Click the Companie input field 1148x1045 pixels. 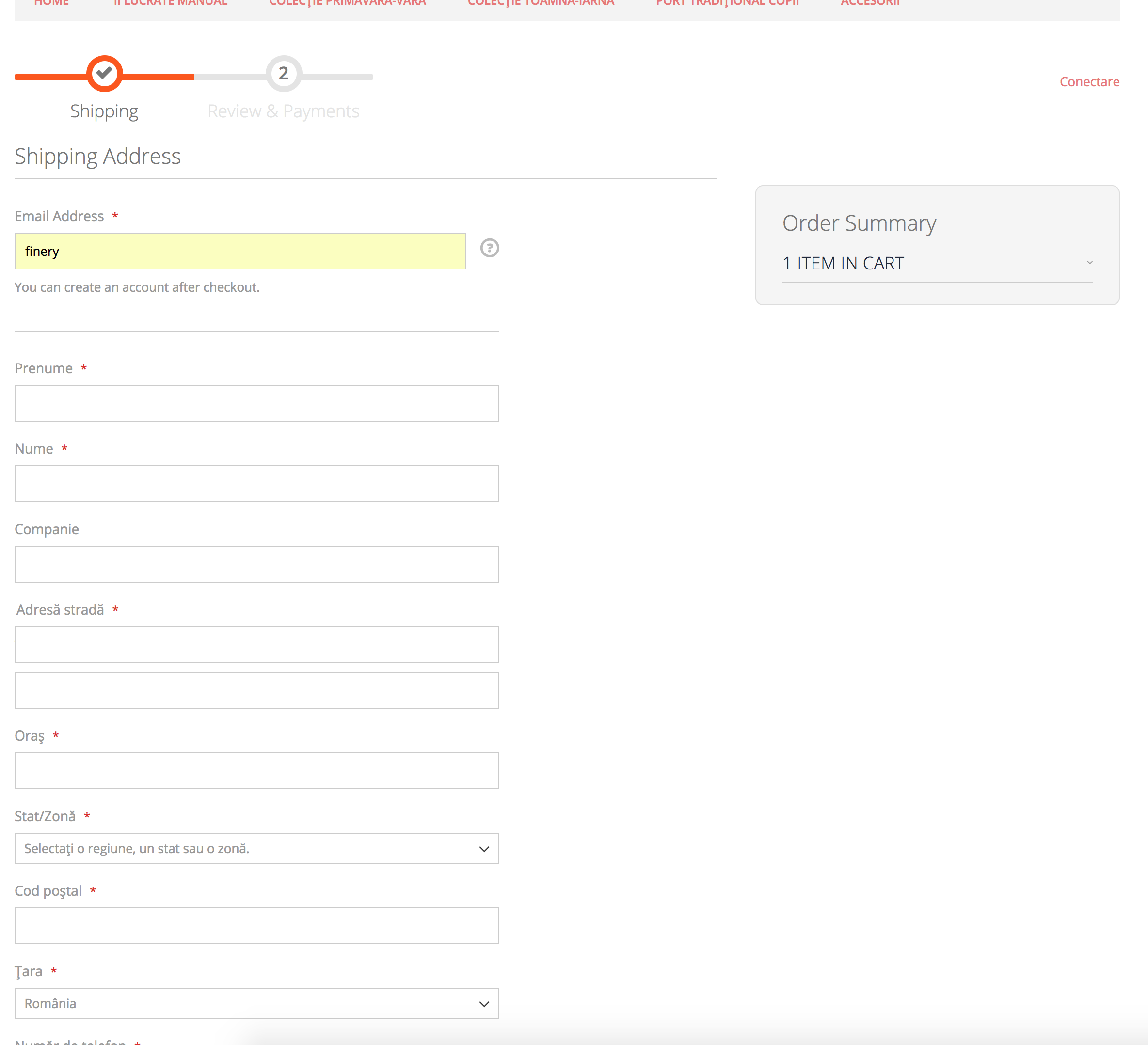click(x=256, y=564)
